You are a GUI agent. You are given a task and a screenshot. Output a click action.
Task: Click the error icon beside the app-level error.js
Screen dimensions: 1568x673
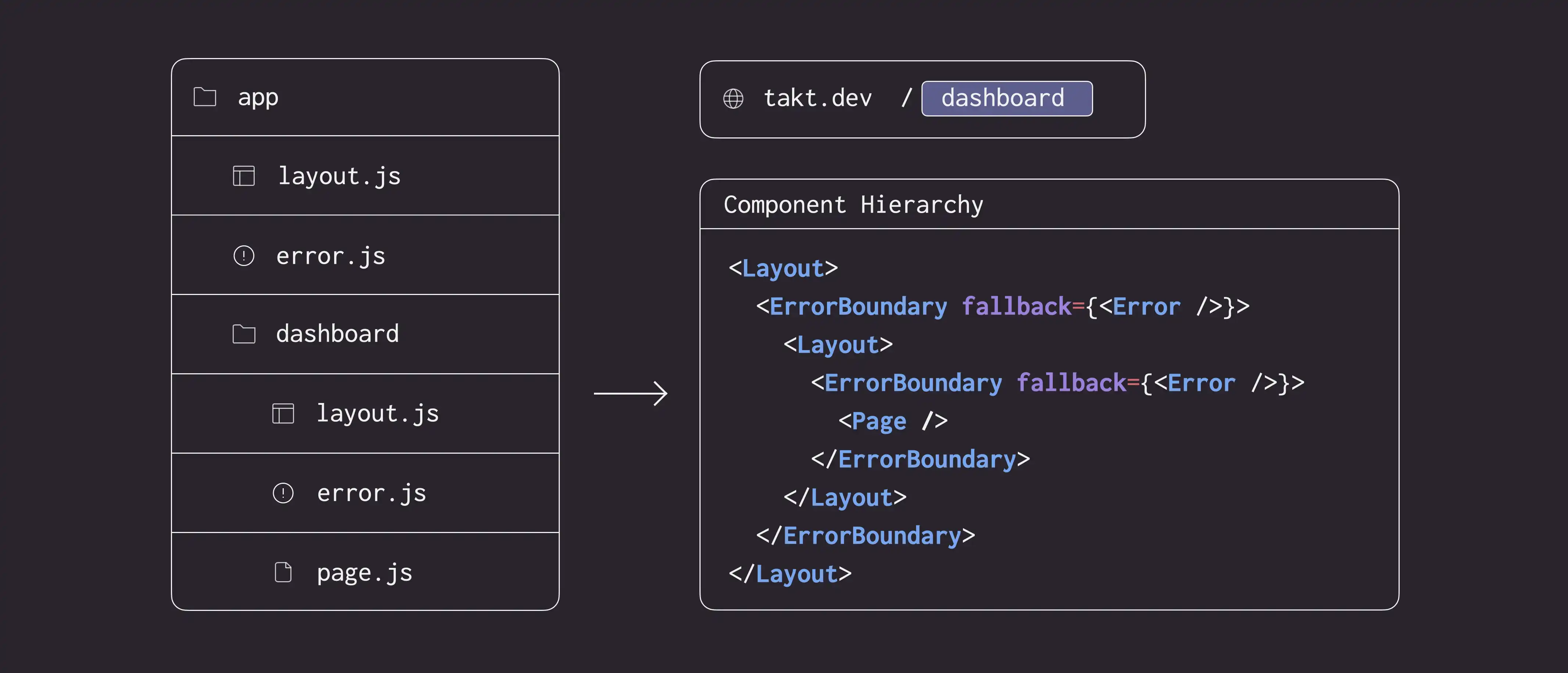(x=243, y=256)
